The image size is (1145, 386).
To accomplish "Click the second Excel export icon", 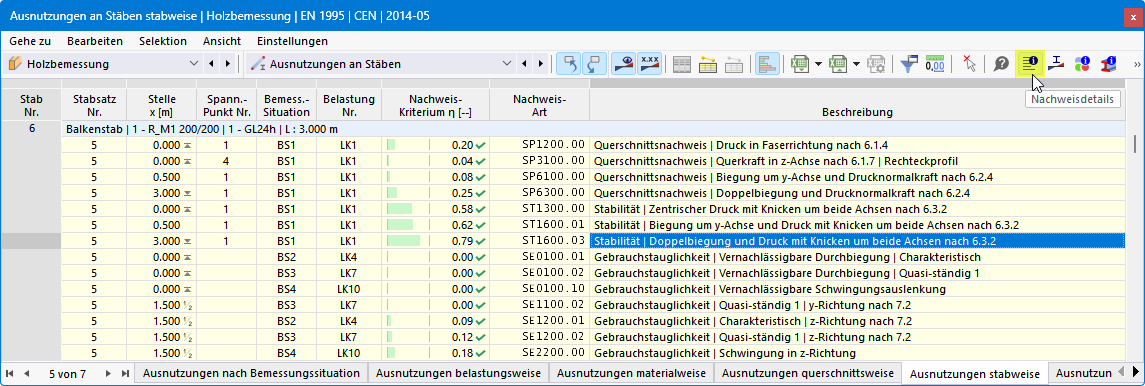I will [x=838, y=64].
